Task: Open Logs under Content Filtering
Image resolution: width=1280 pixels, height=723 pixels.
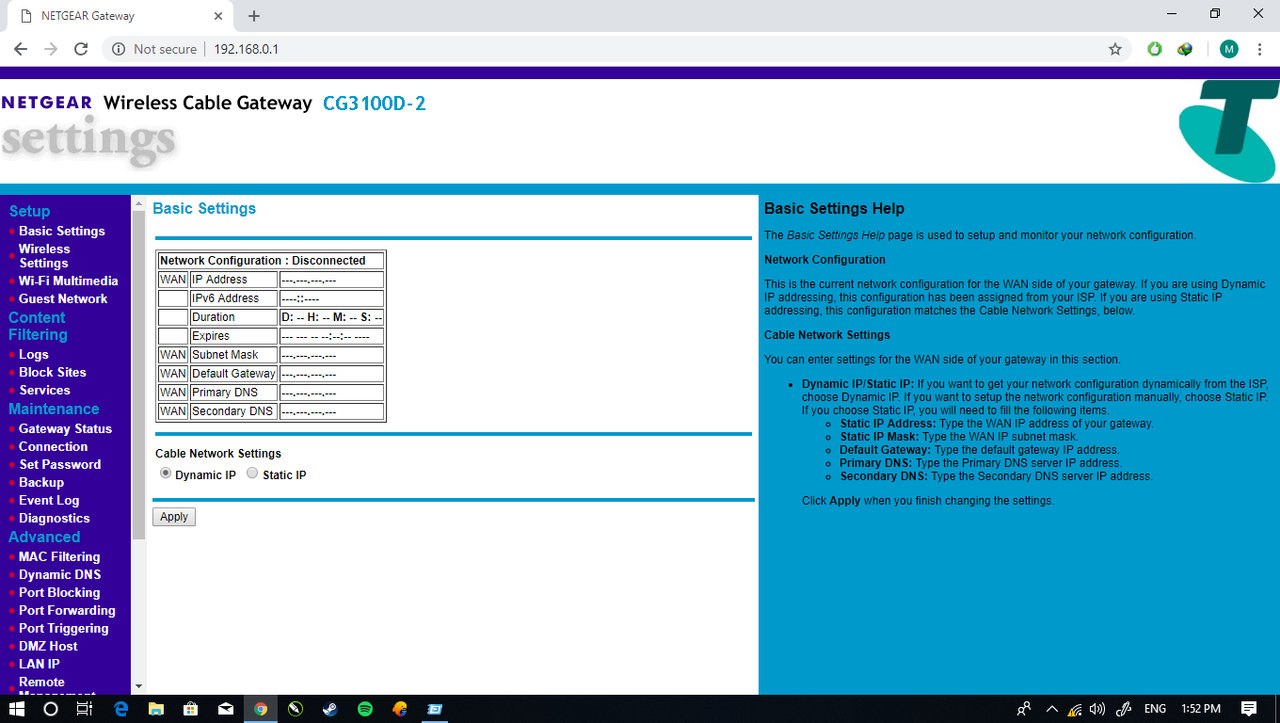Action: pyautogui.click(x=34, y=354)
